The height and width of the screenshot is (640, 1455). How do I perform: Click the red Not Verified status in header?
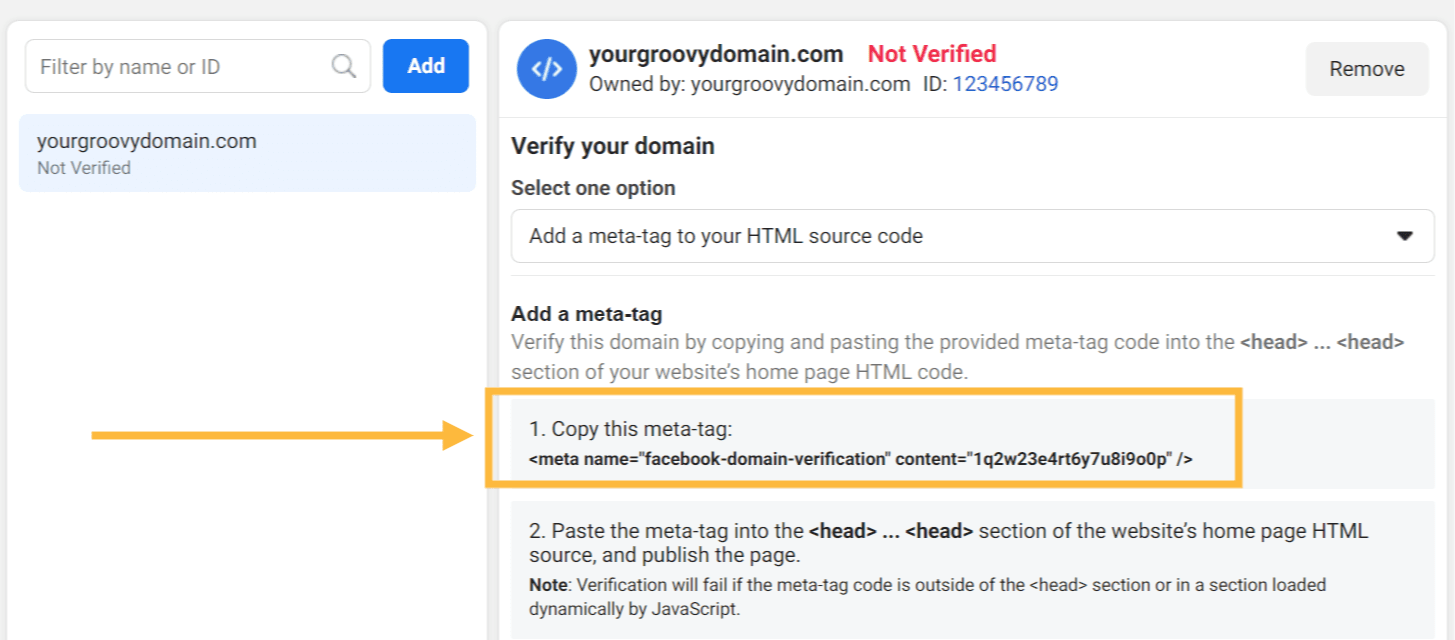(932, 53)
